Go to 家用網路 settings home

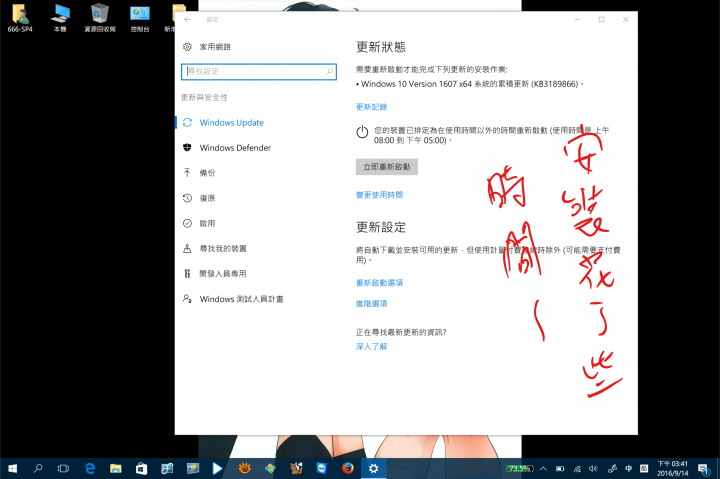pos(207,47)
